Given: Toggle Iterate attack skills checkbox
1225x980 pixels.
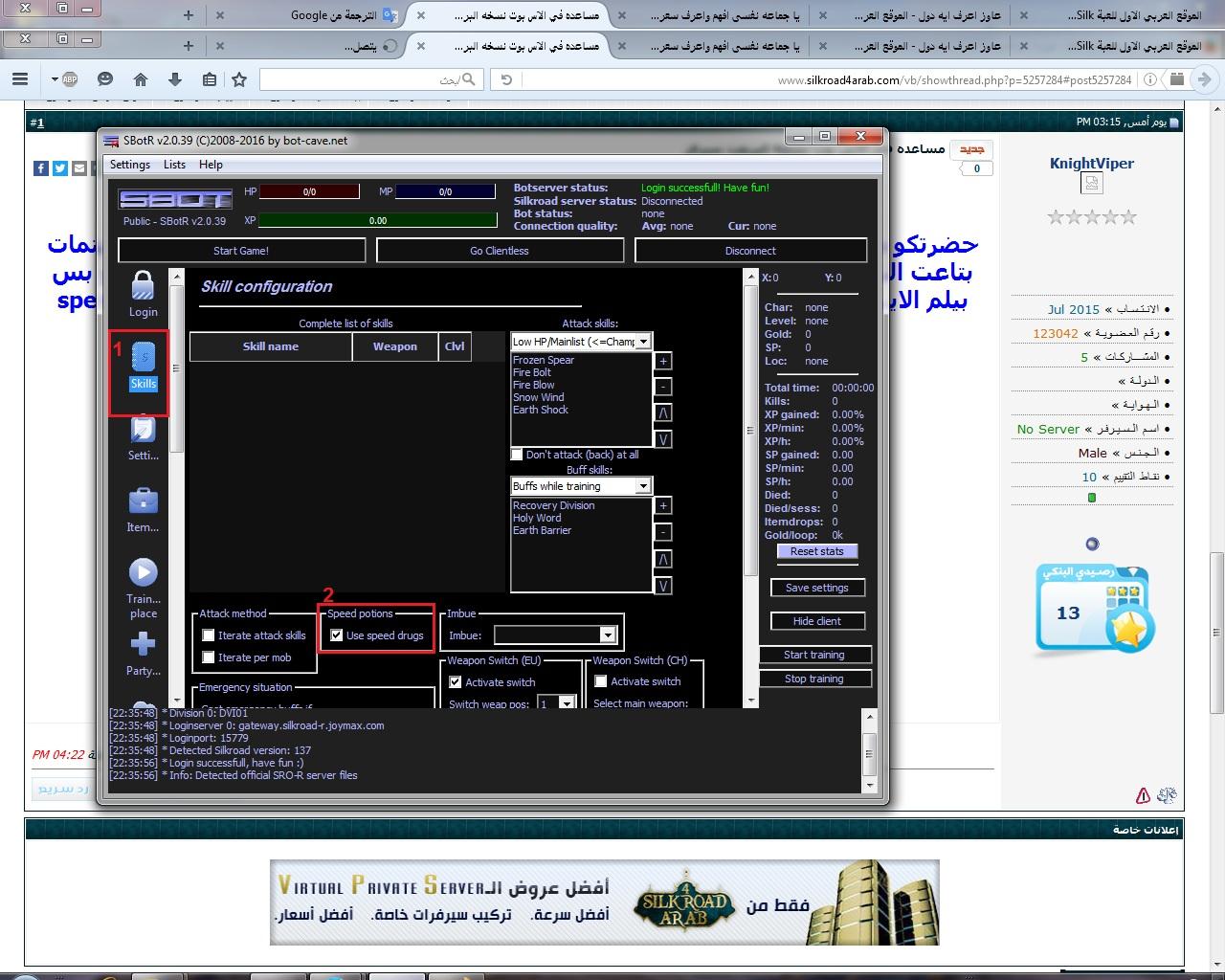Looking at the screenshot, I should click(209, 635).
